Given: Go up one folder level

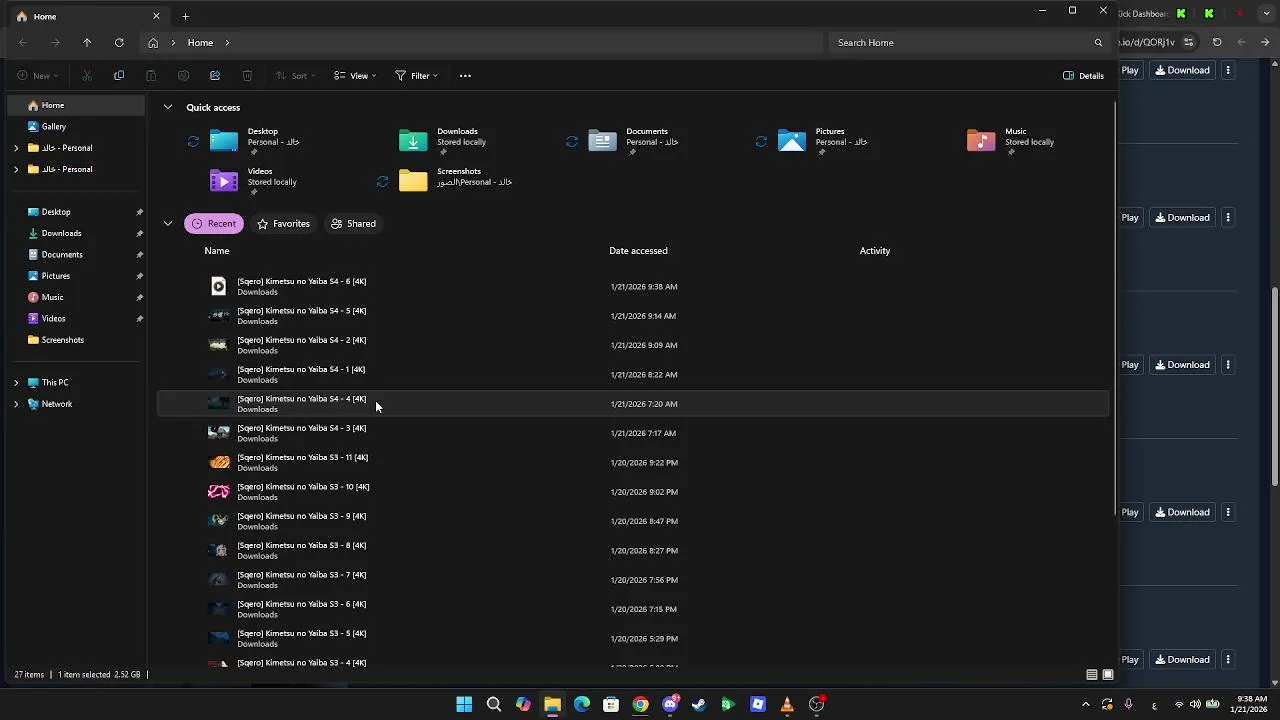Looking at the screenshot, I should [x=87, y=42].
